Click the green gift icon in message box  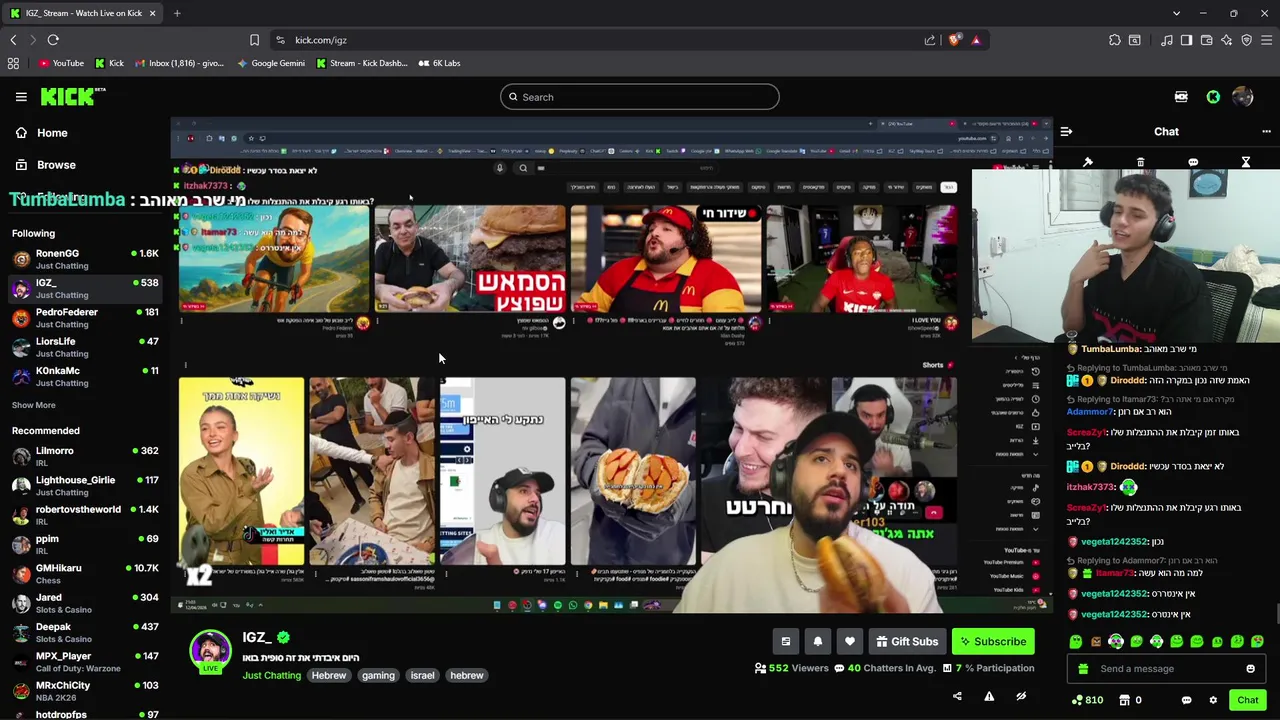click(1083, 669)
